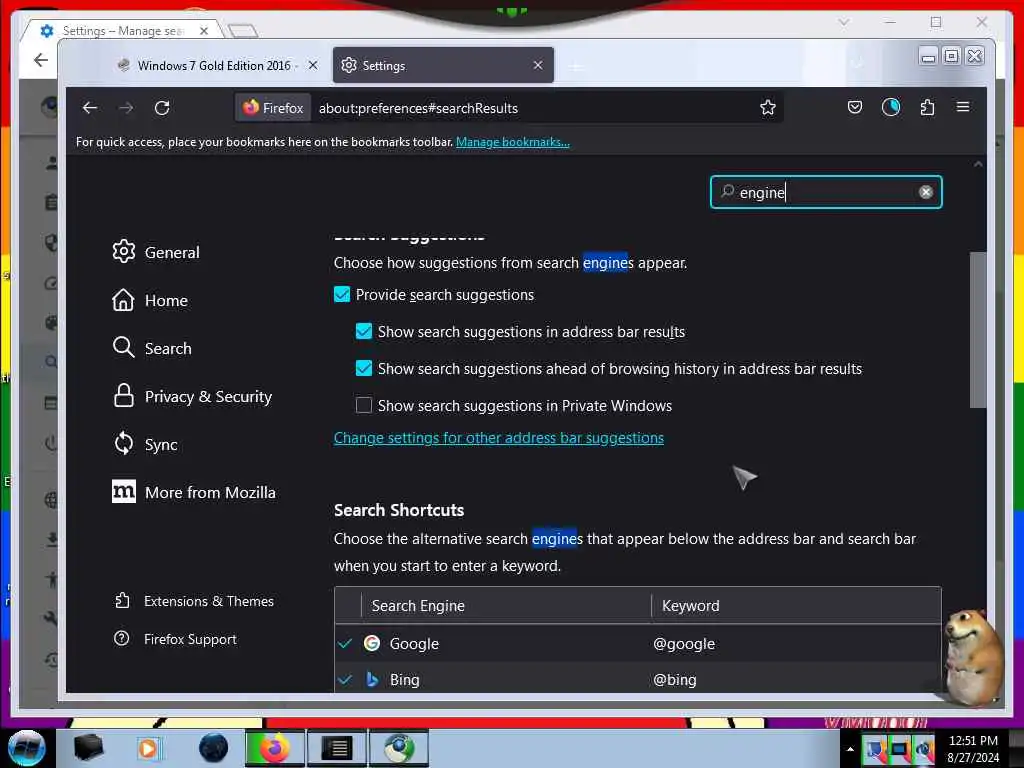Toggle Provide search suggestions checkbox

click(x=342, y=295)
